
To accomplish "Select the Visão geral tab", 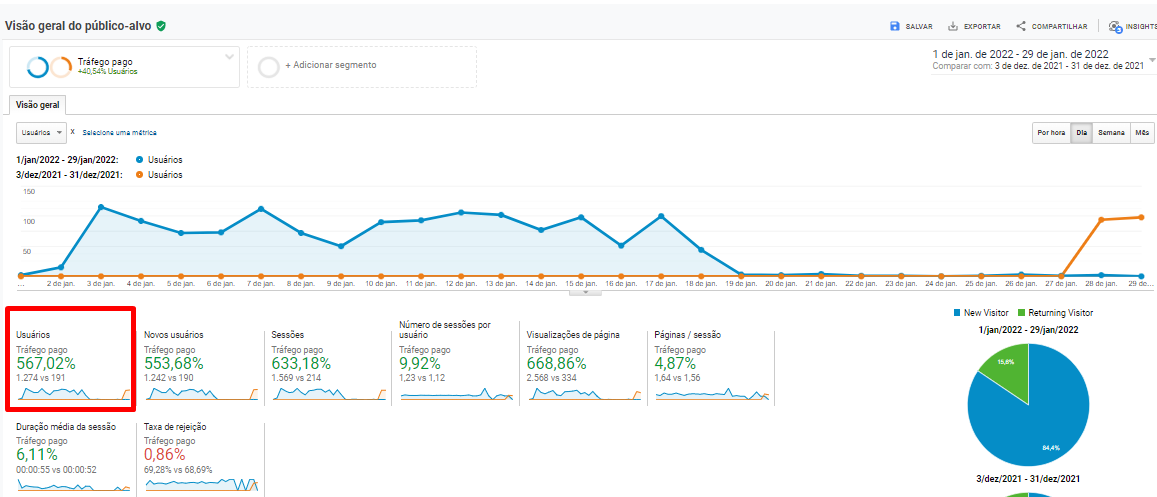I will pyautogui.click(x=37, y=105).
